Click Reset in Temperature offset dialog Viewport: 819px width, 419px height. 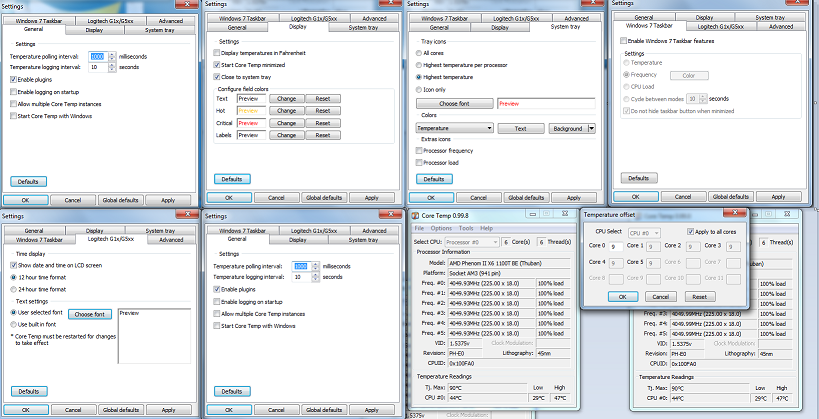pos(699,297)
